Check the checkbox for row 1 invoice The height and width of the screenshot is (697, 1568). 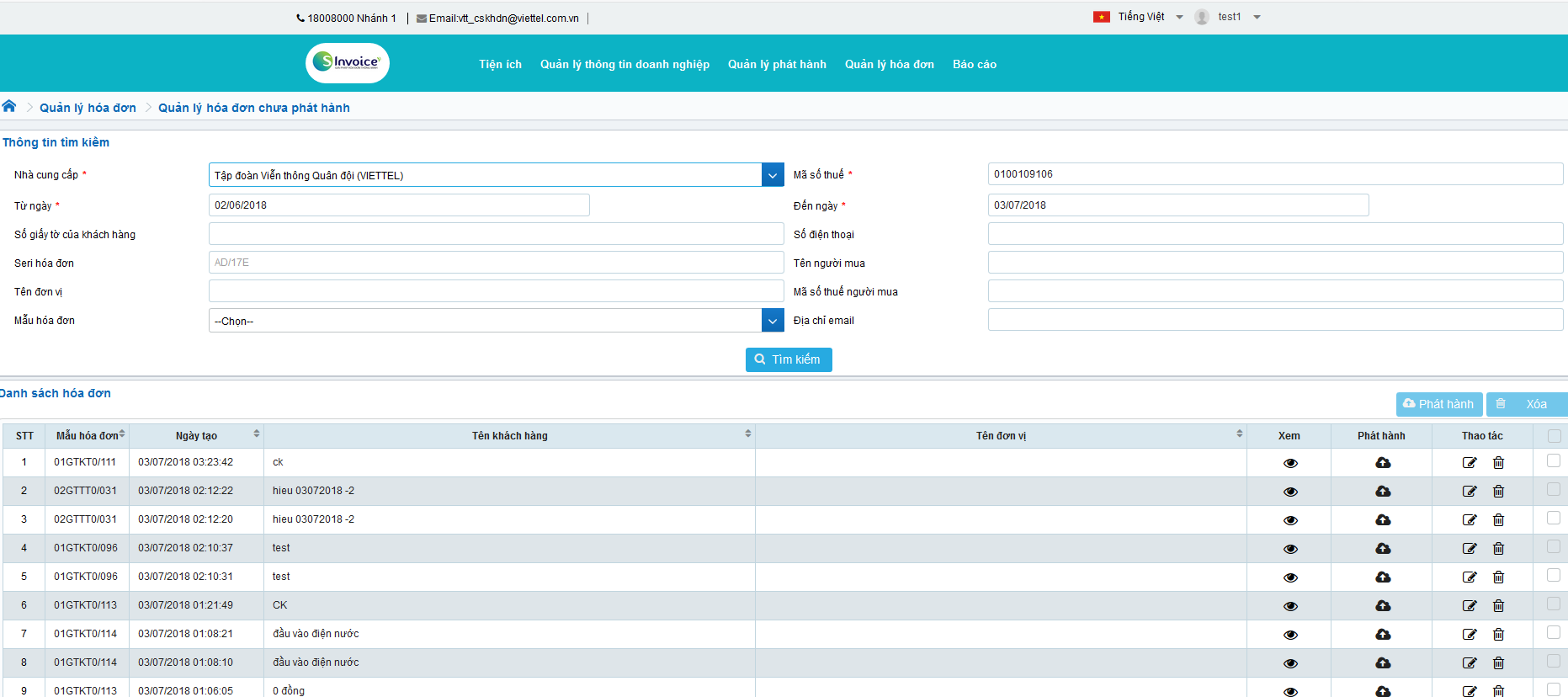1554,461
